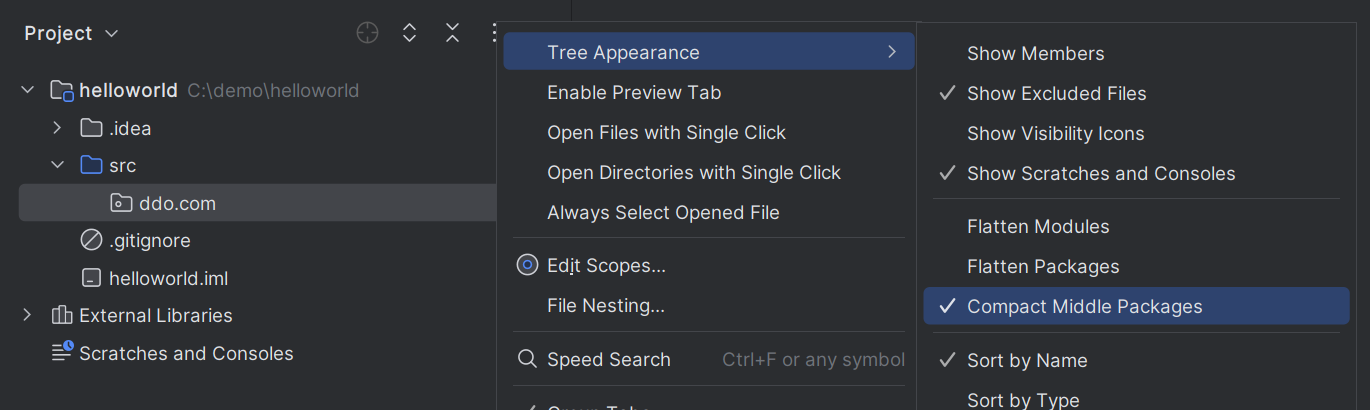The image size is (1370, 410).
Task: Click the External Libraries icon
Action: click(x=62, y=315)
